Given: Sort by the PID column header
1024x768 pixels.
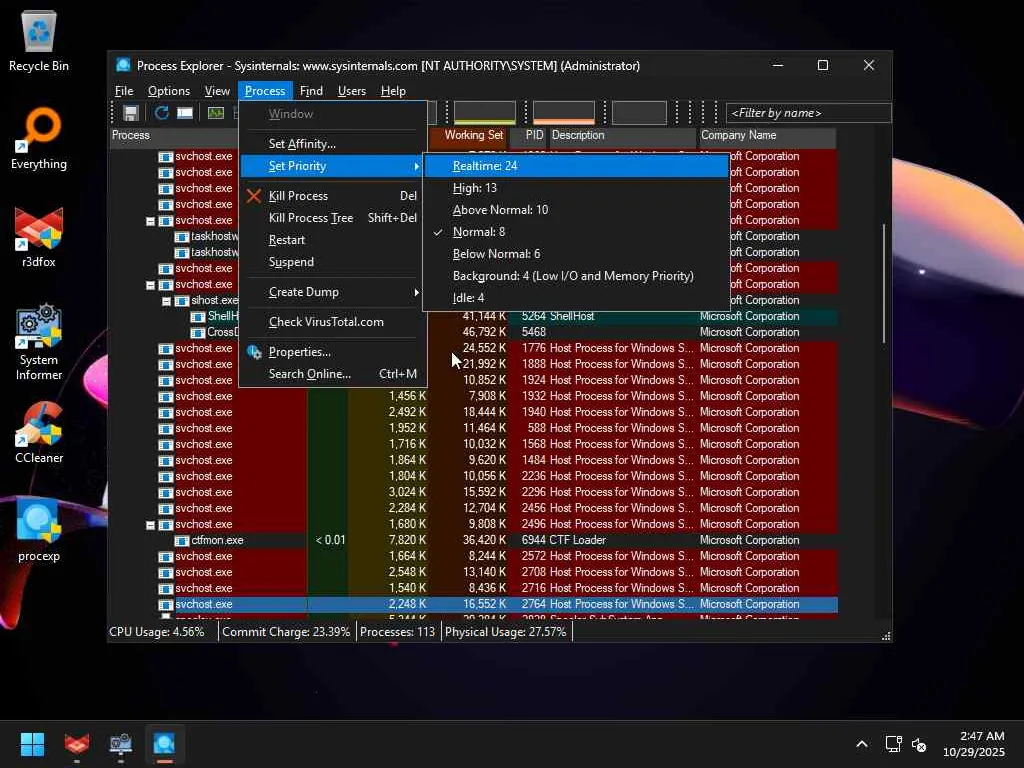Looking at the screenshot, I should pyautogui.click(x=528, y=135).
